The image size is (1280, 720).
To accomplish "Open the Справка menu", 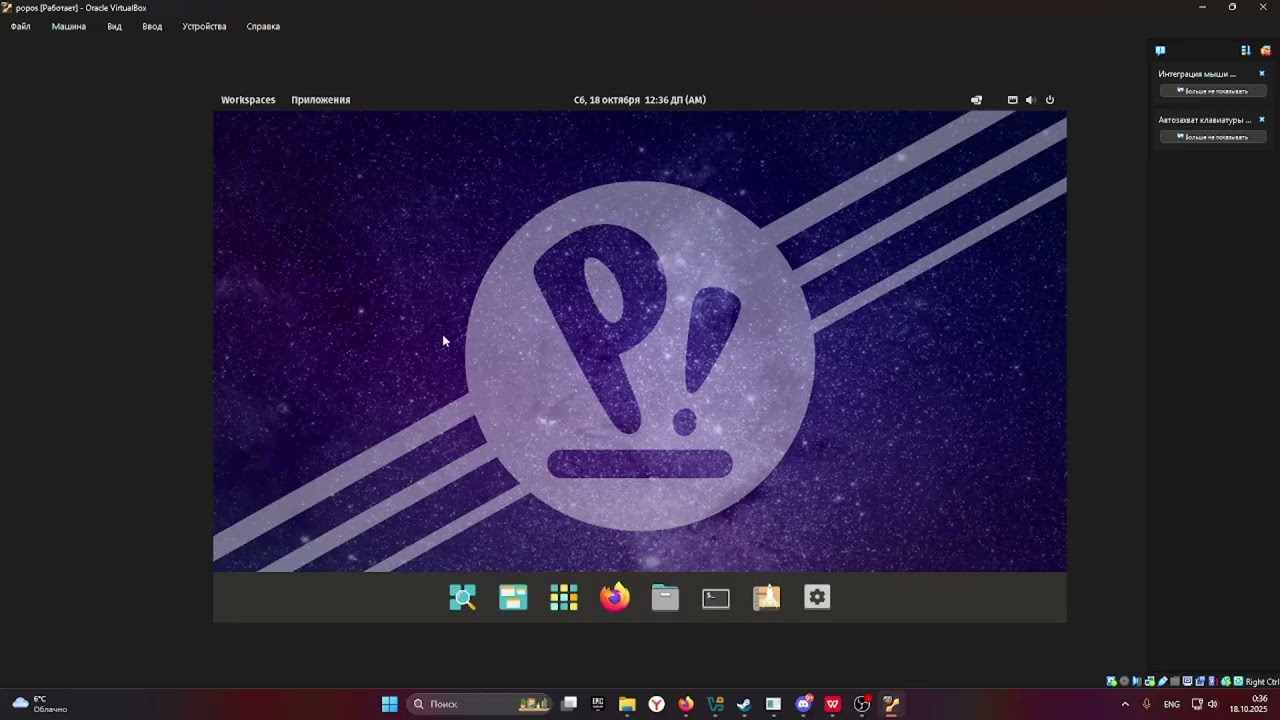I will pos(263,27).
